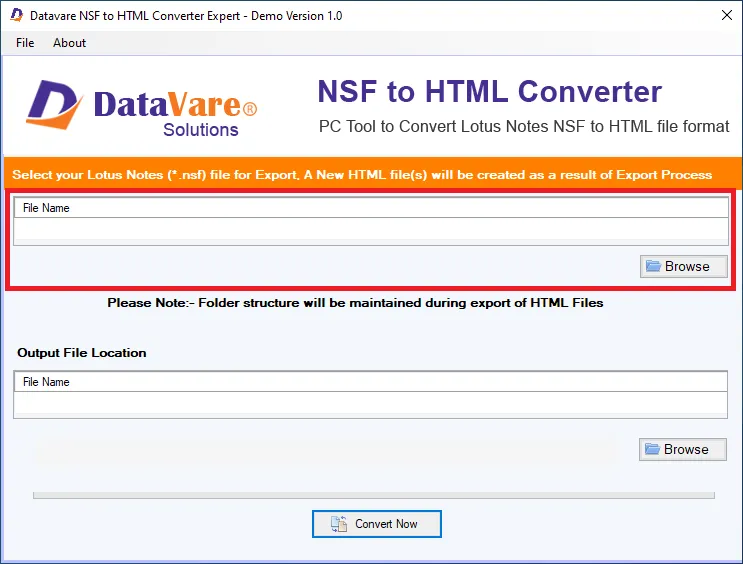This screenshot has width=743, height=564.
Task: Click the empty output file location row
Action: pos(371,403)
